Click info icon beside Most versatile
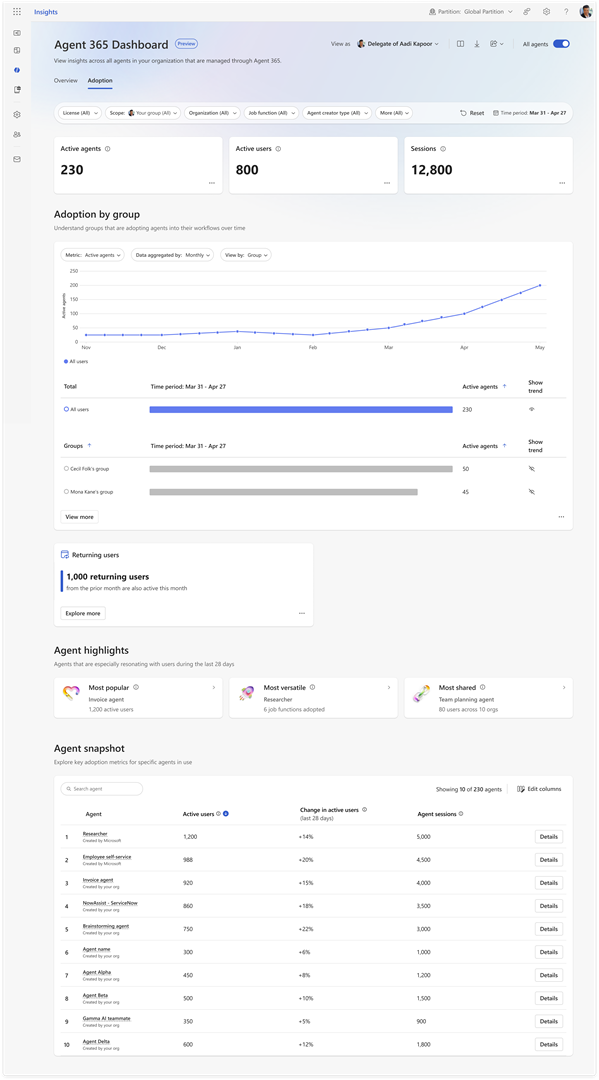 313,687
